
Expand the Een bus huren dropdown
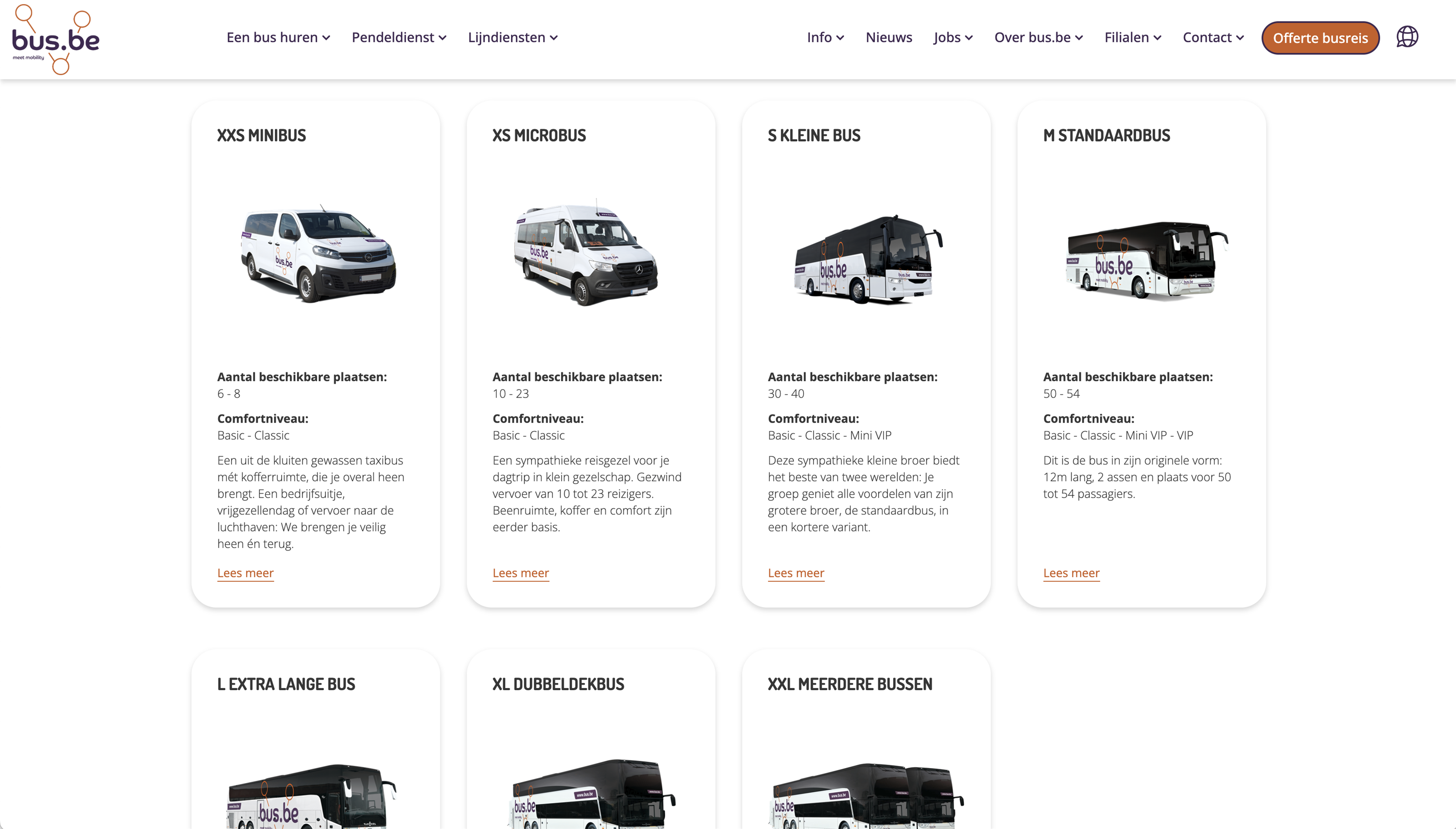point(278,38)
